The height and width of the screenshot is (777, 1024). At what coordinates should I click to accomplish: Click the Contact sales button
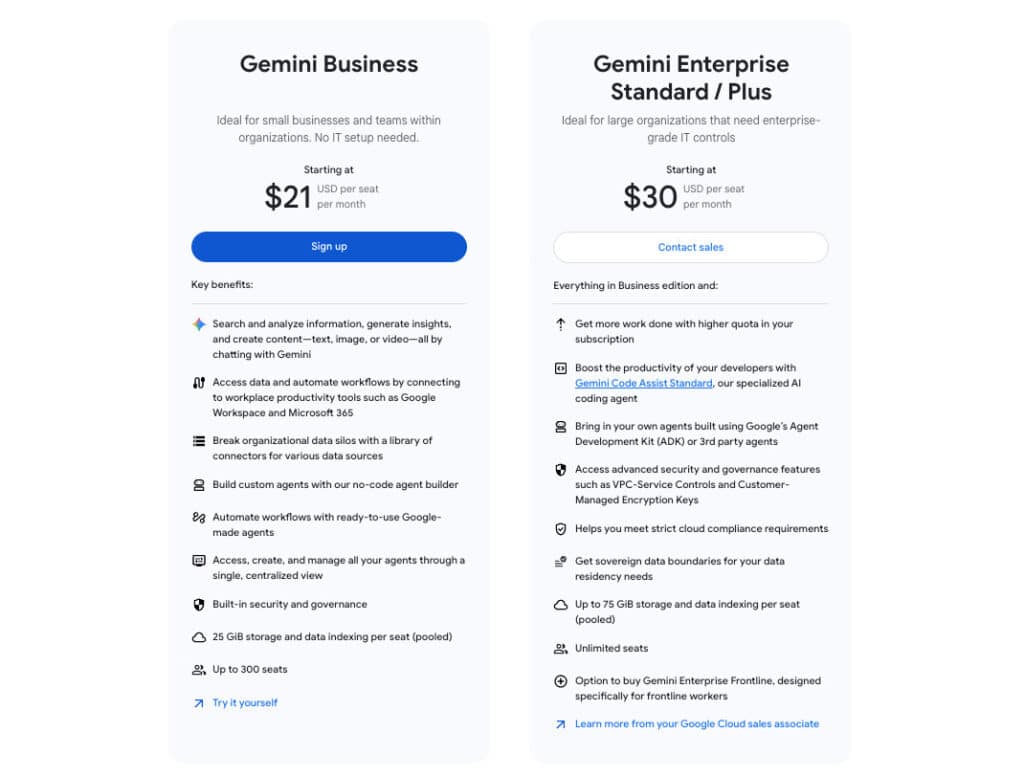tap(690, 247)
